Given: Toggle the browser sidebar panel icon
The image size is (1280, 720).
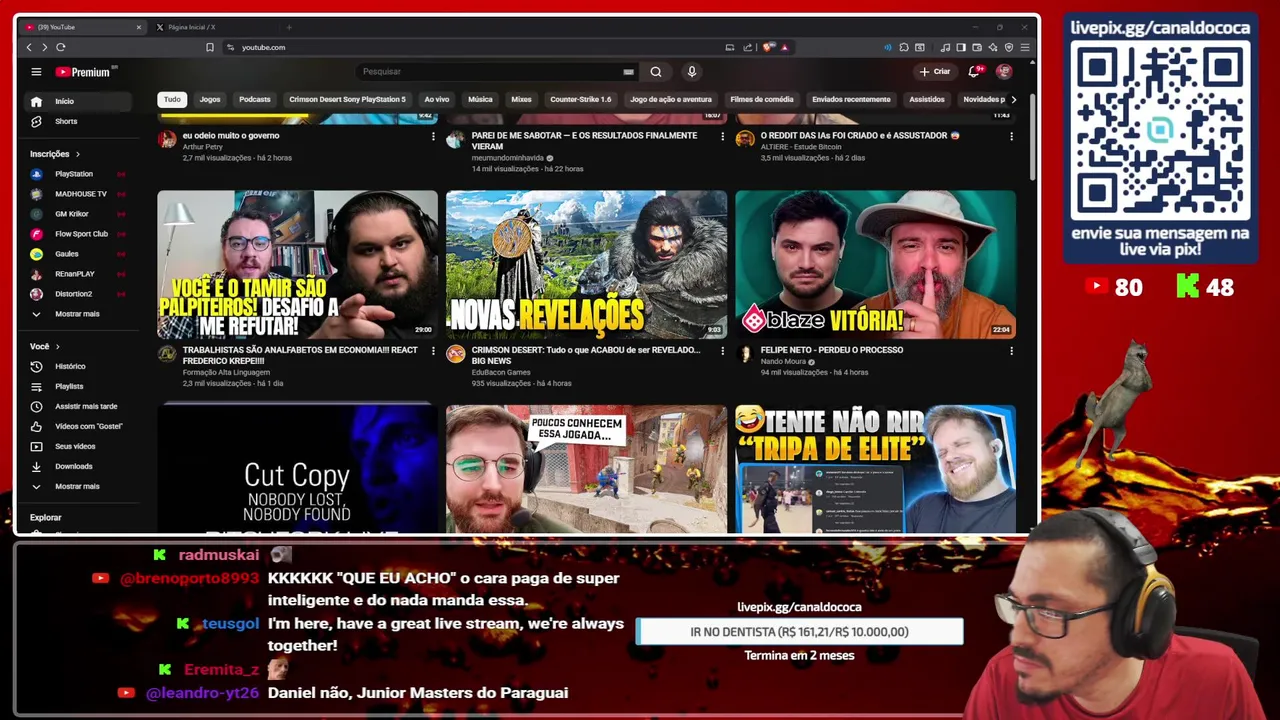Looking at the screenshot, I should click(x=961, y=47).
